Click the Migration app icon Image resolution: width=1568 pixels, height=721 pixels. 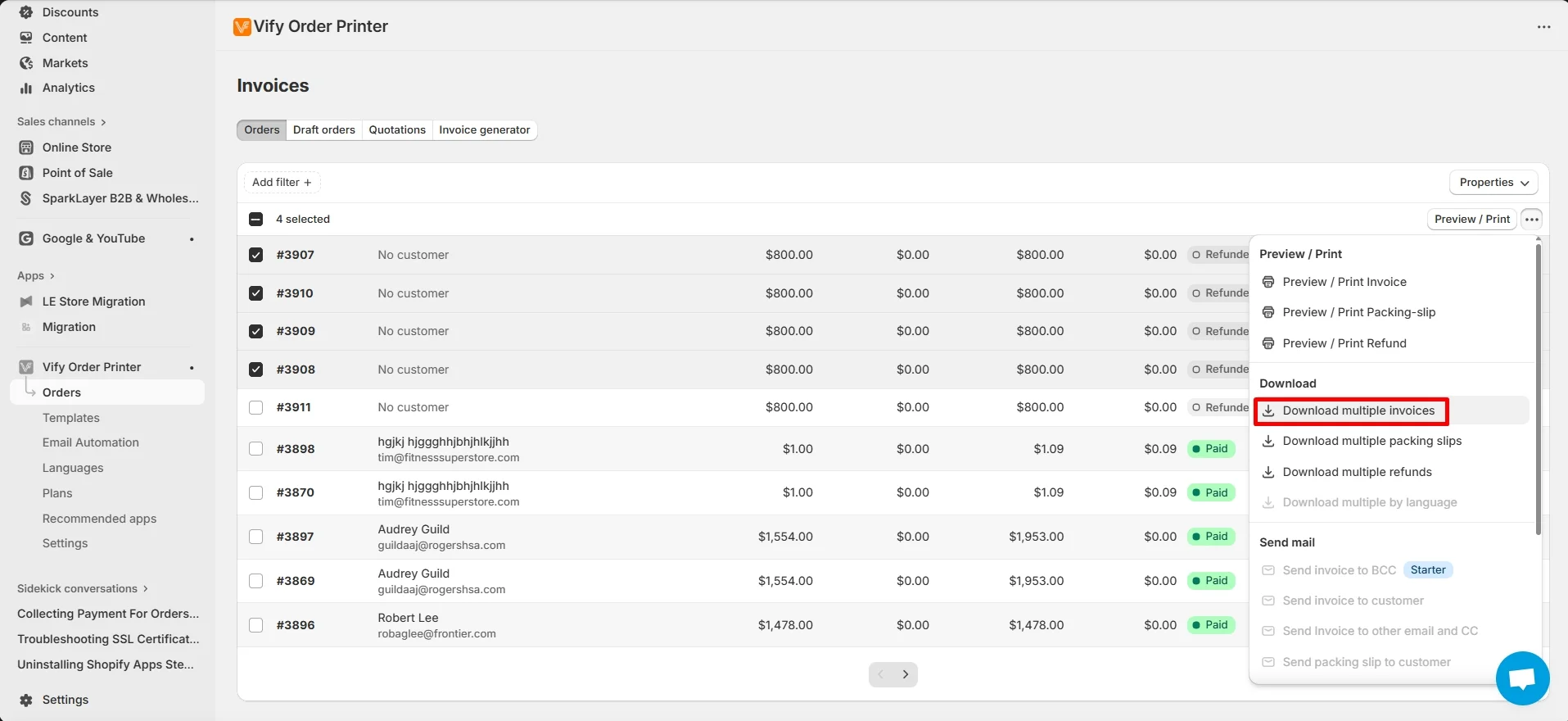(x=26, y=327)
